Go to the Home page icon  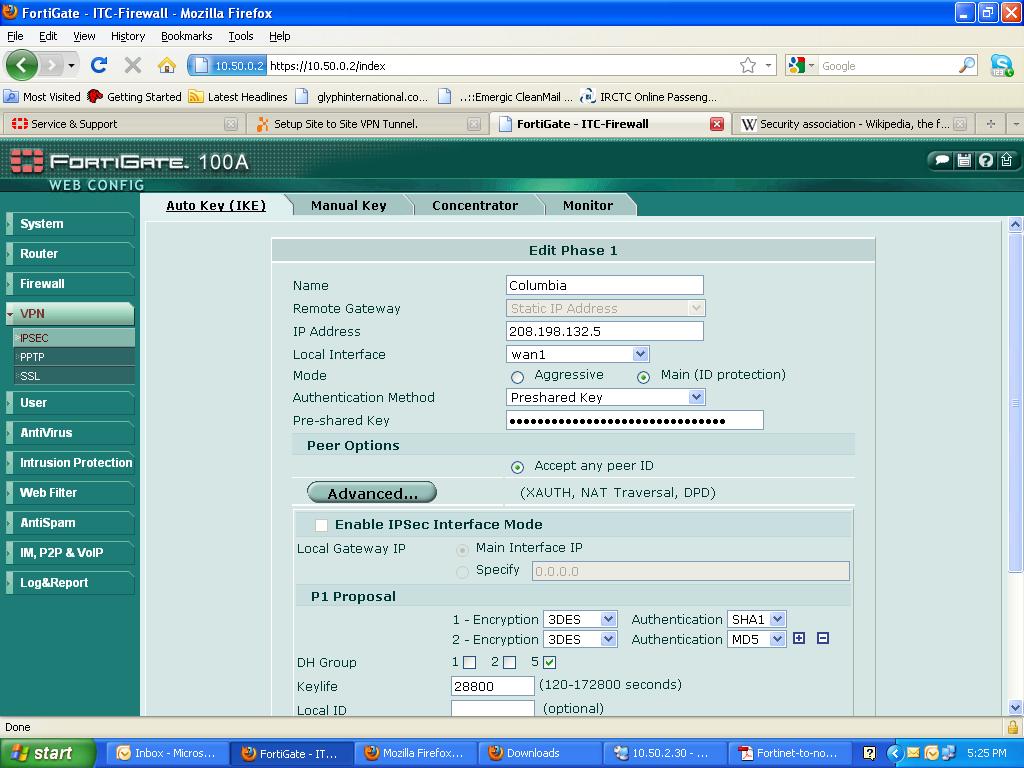(x=167, y=65)
